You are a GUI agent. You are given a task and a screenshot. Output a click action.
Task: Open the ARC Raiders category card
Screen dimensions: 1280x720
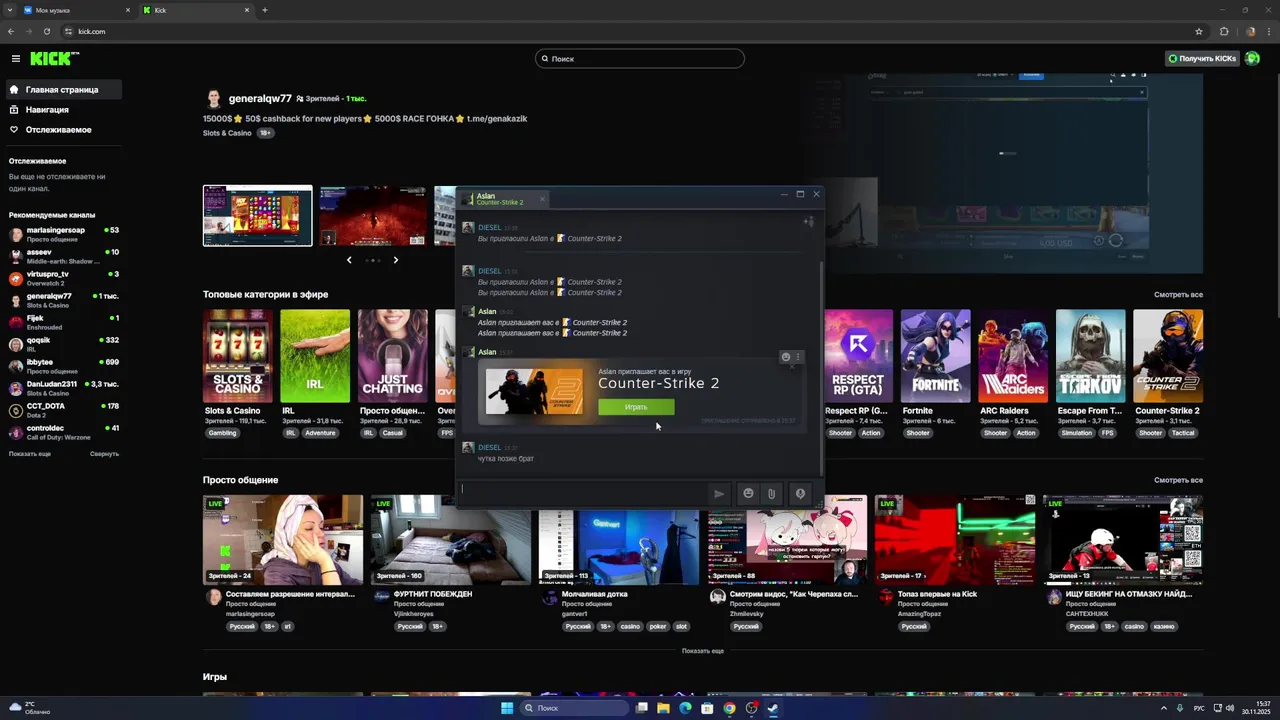[x=1013, y=356]
